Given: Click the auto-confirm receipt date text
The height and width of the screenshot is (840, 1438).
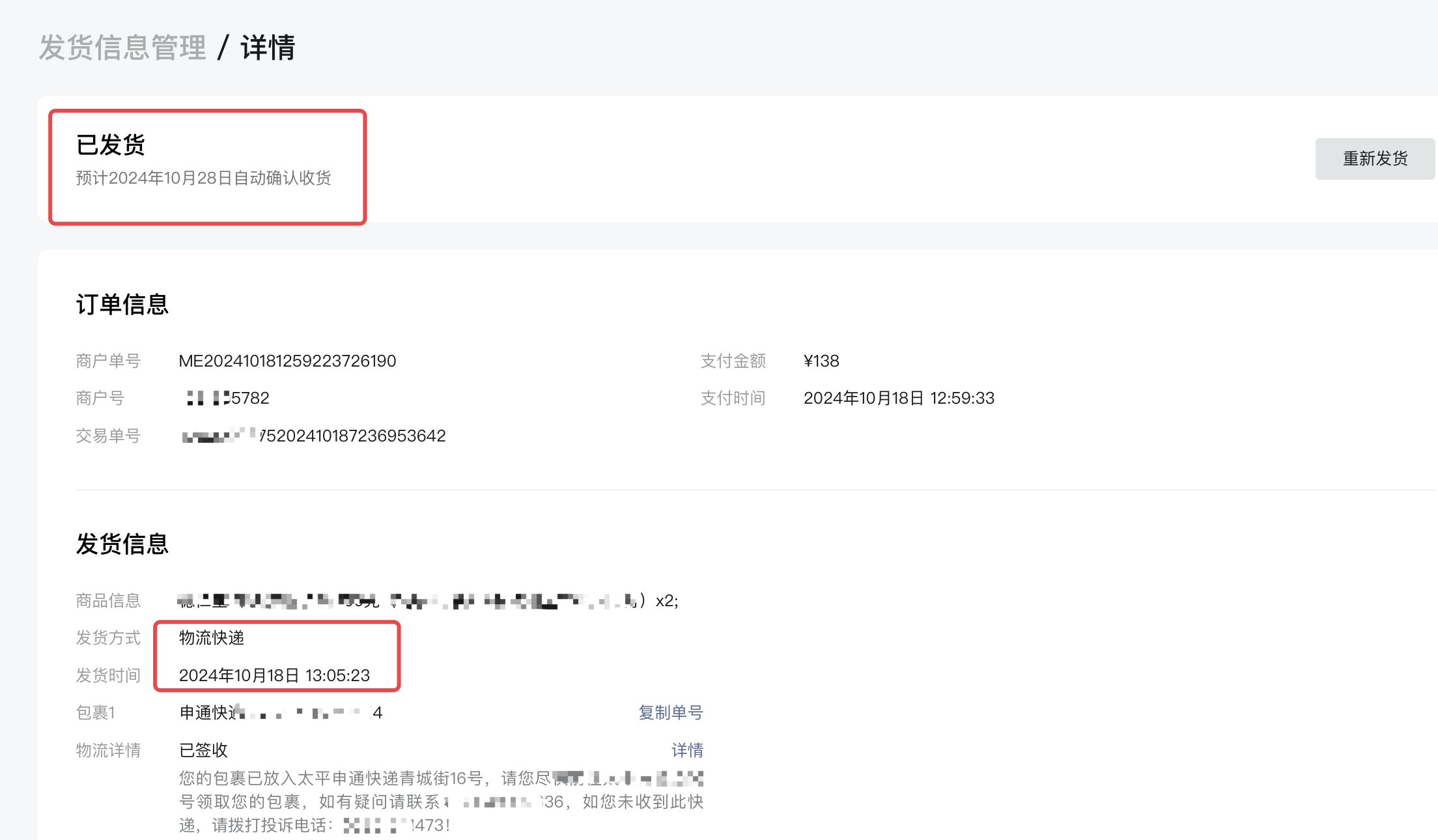Looking at the screenshot, I should pos(203,178).
